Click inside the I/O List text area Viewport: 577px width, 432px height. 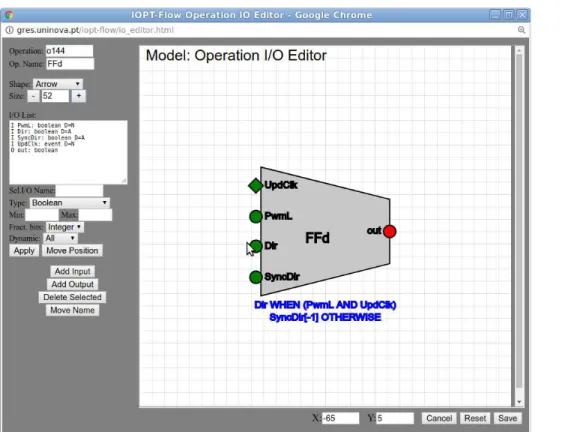pyautogui.click(x=68, y=152)
